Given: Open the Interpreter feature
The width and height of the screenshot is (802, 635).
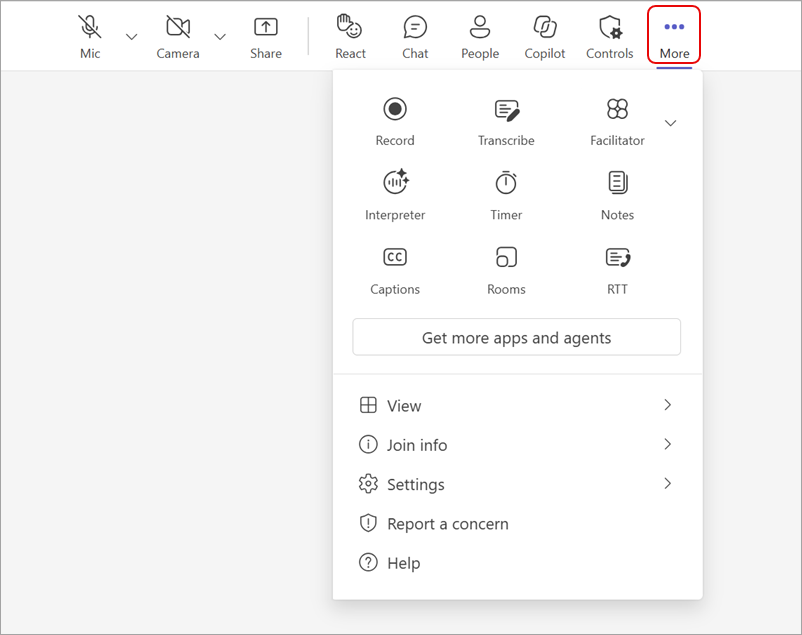Looking at the screenshot, I should (x=395, y=195).
